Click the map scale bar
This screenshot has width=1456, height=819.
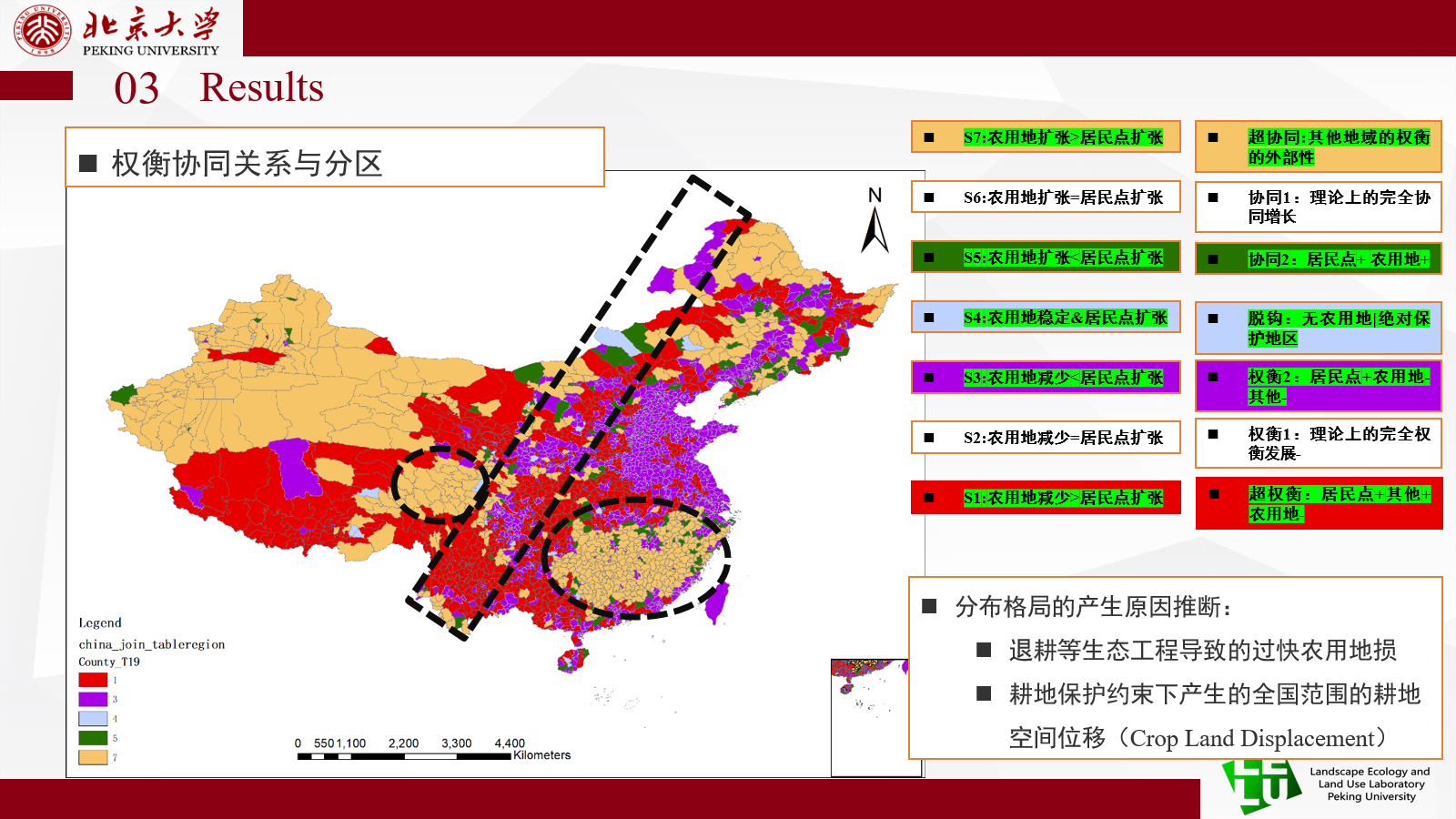[404, 755]
